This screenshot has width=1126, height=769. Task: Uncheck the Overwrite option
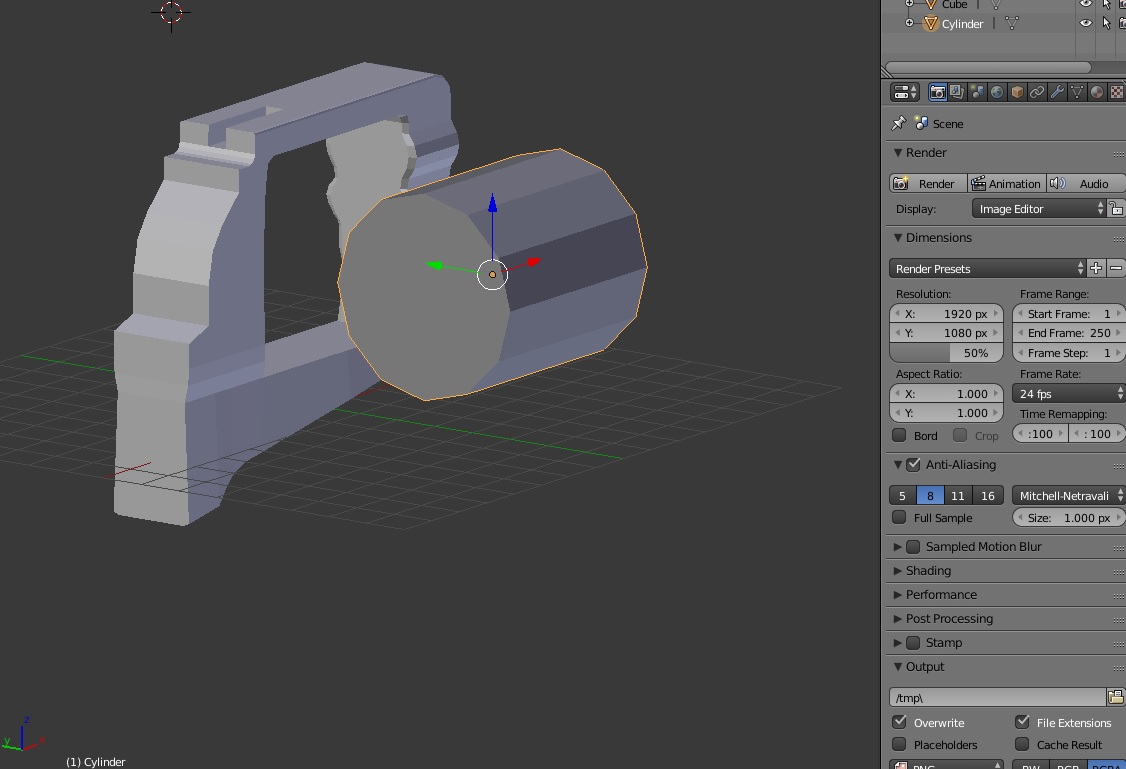point(899,722)
